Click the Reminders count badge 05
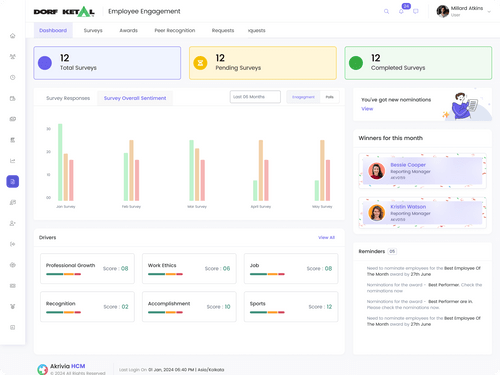The height and width of the screenshot is (375, 500). tap(392, 251)
